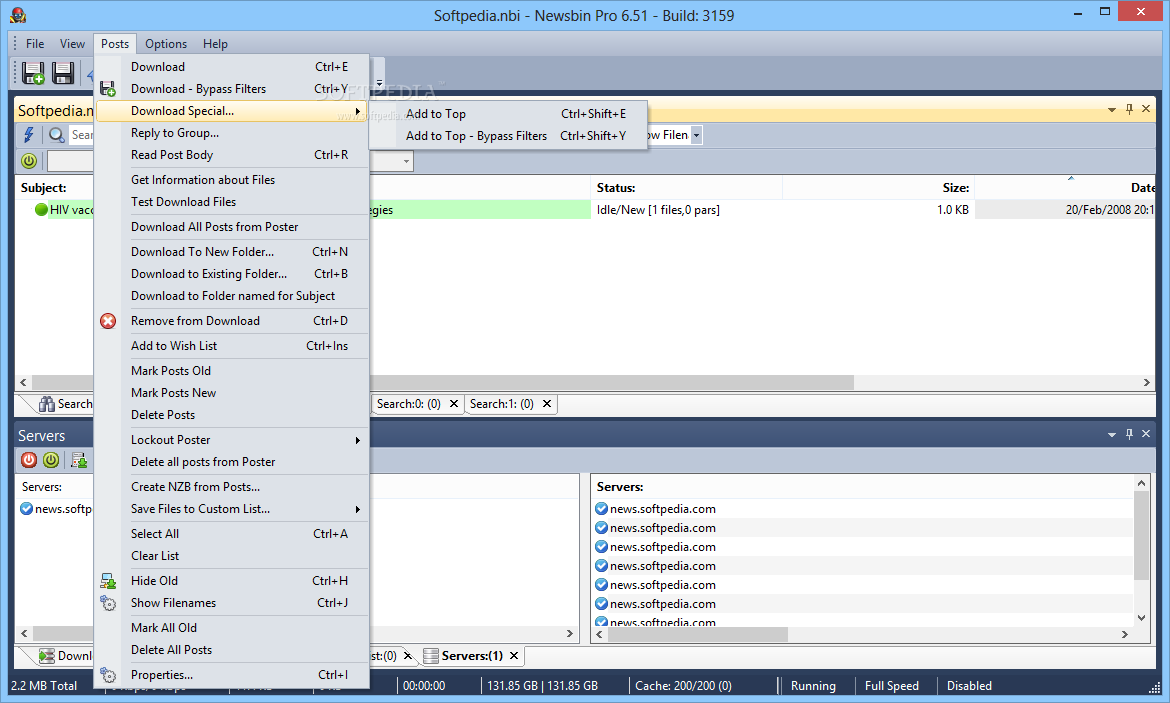Click the green power icon below search
1170x703 pixels.
coord(29,160)
